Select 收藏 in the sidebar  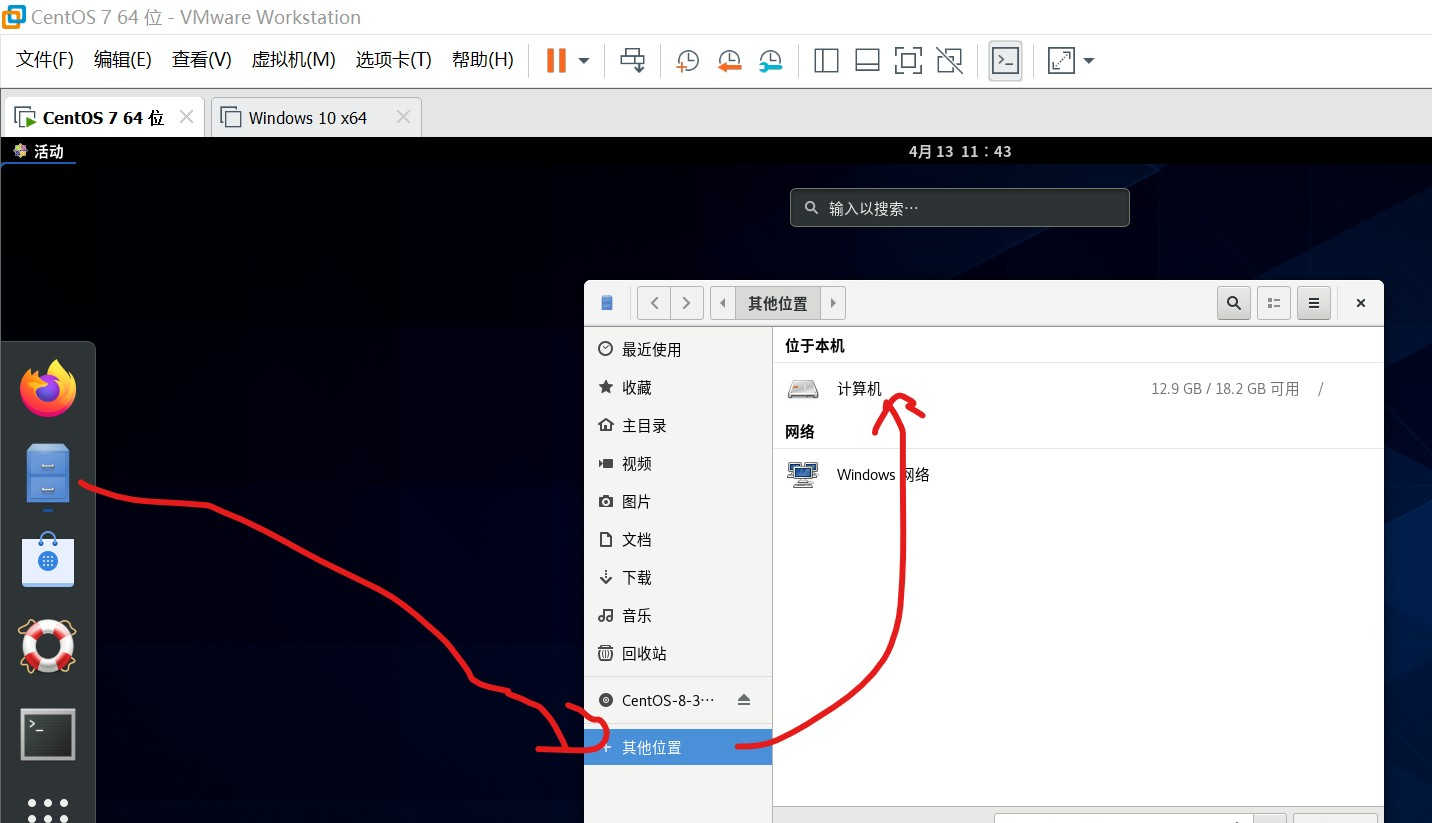point(678,387)
